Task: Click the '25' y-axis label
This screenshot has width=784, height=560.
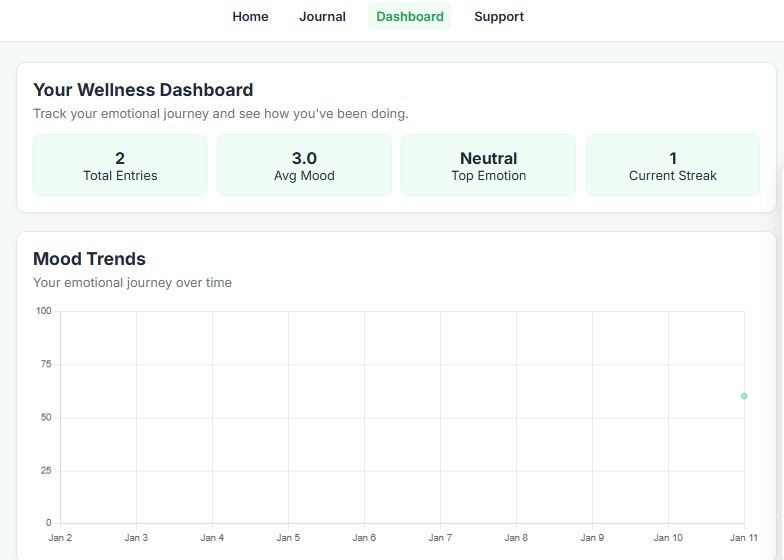Action: point(46,470)
